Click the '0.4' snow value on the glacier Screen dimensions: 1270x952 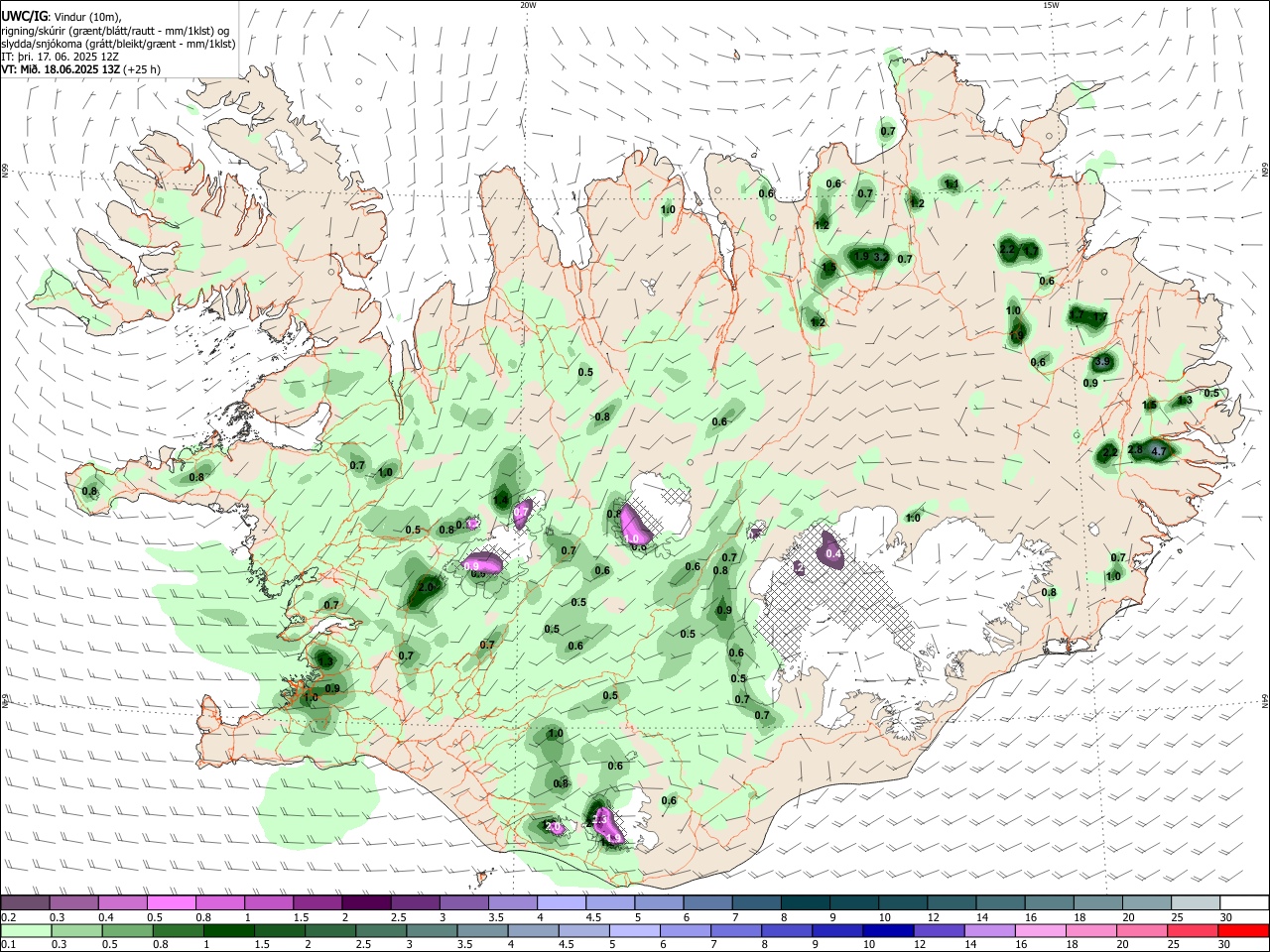click(833, 553)
